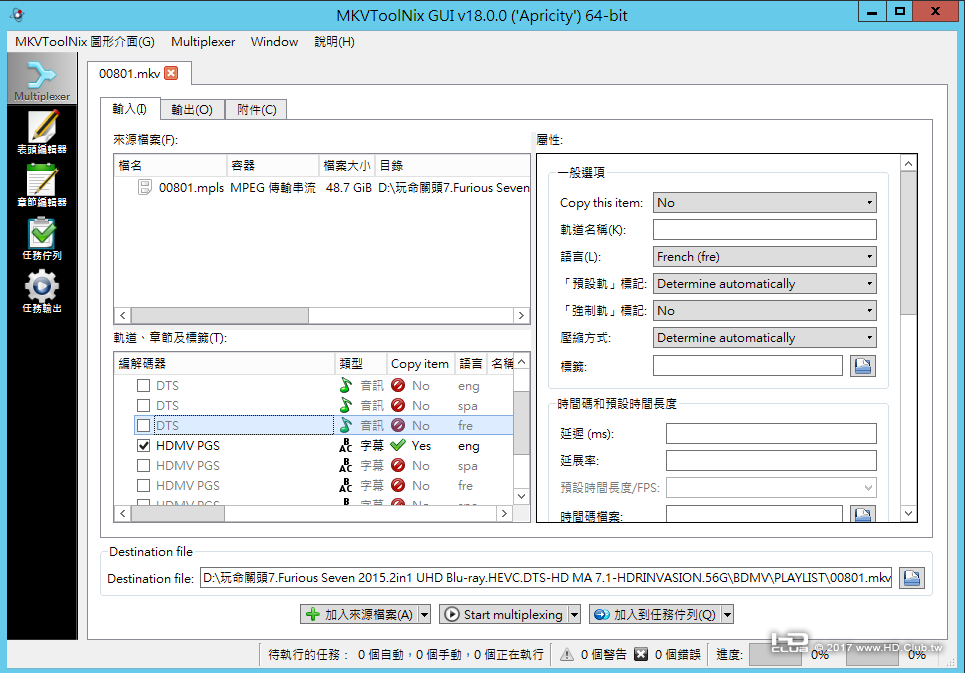Screen dimensions: 965x673
Task: Click the source files horizontal scrollbar right arrow
Action: pyautogui.click(x=521, y=316)
